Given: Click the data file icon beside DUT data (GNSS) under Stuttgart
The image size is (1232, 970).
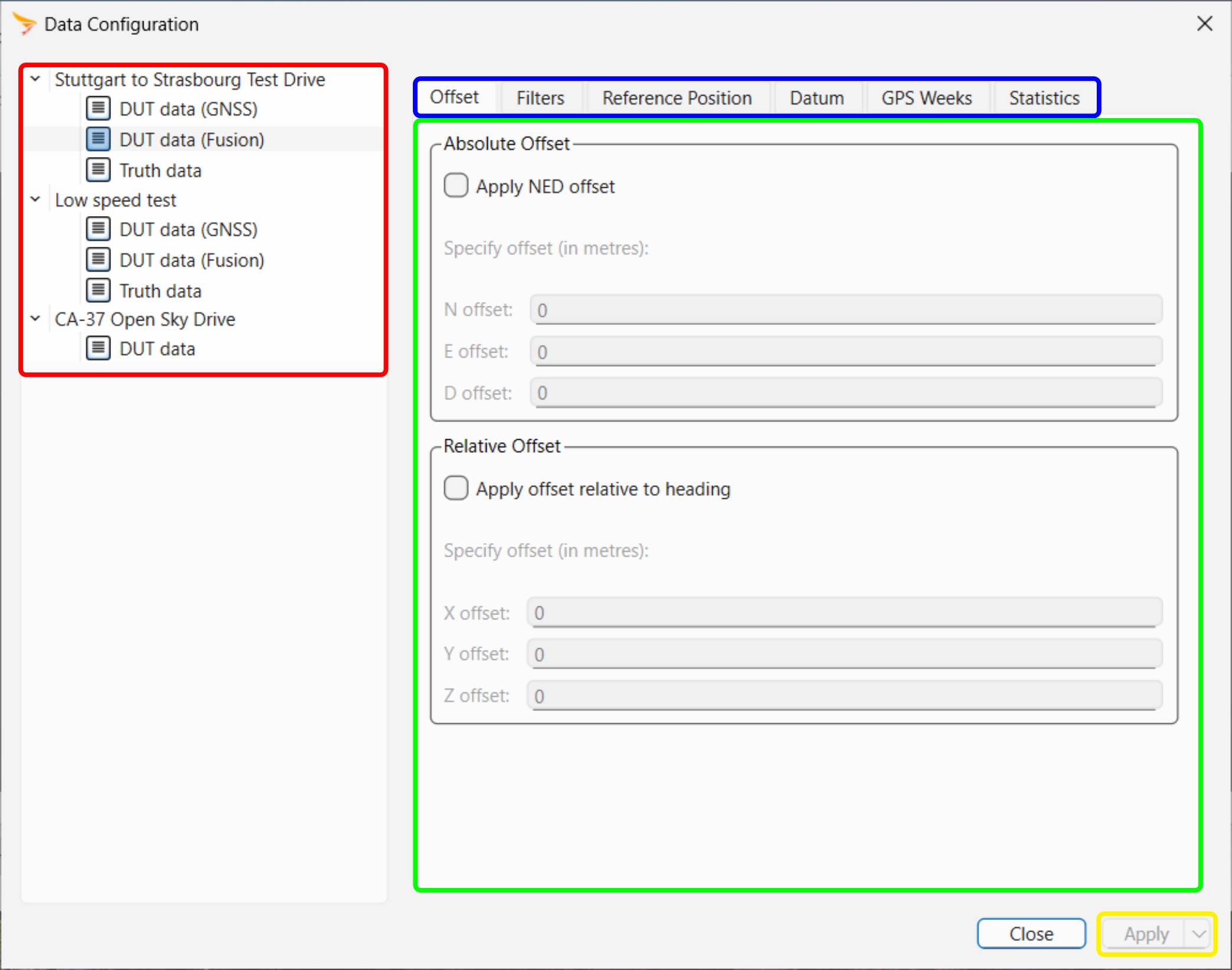Looking at the screenshot, I should point(98,109).
